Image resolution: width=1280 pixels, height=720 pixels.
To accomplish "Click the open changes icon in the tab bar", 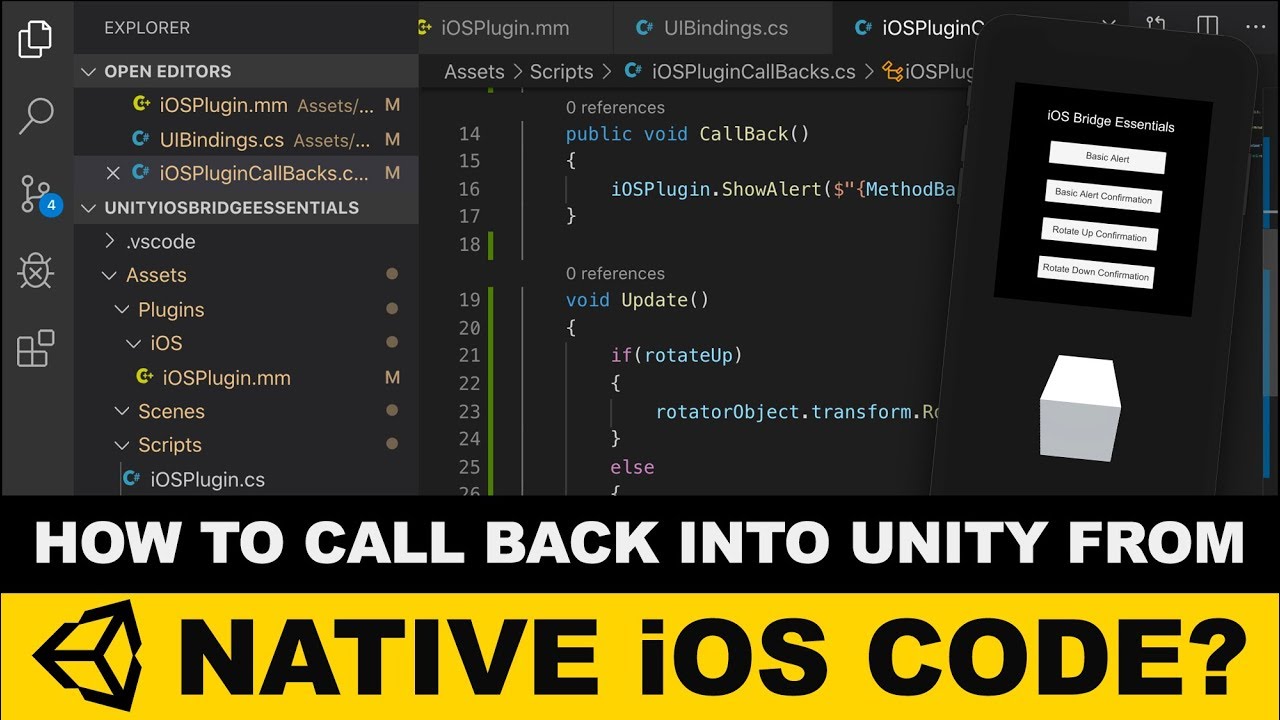I will [1156, 27].
